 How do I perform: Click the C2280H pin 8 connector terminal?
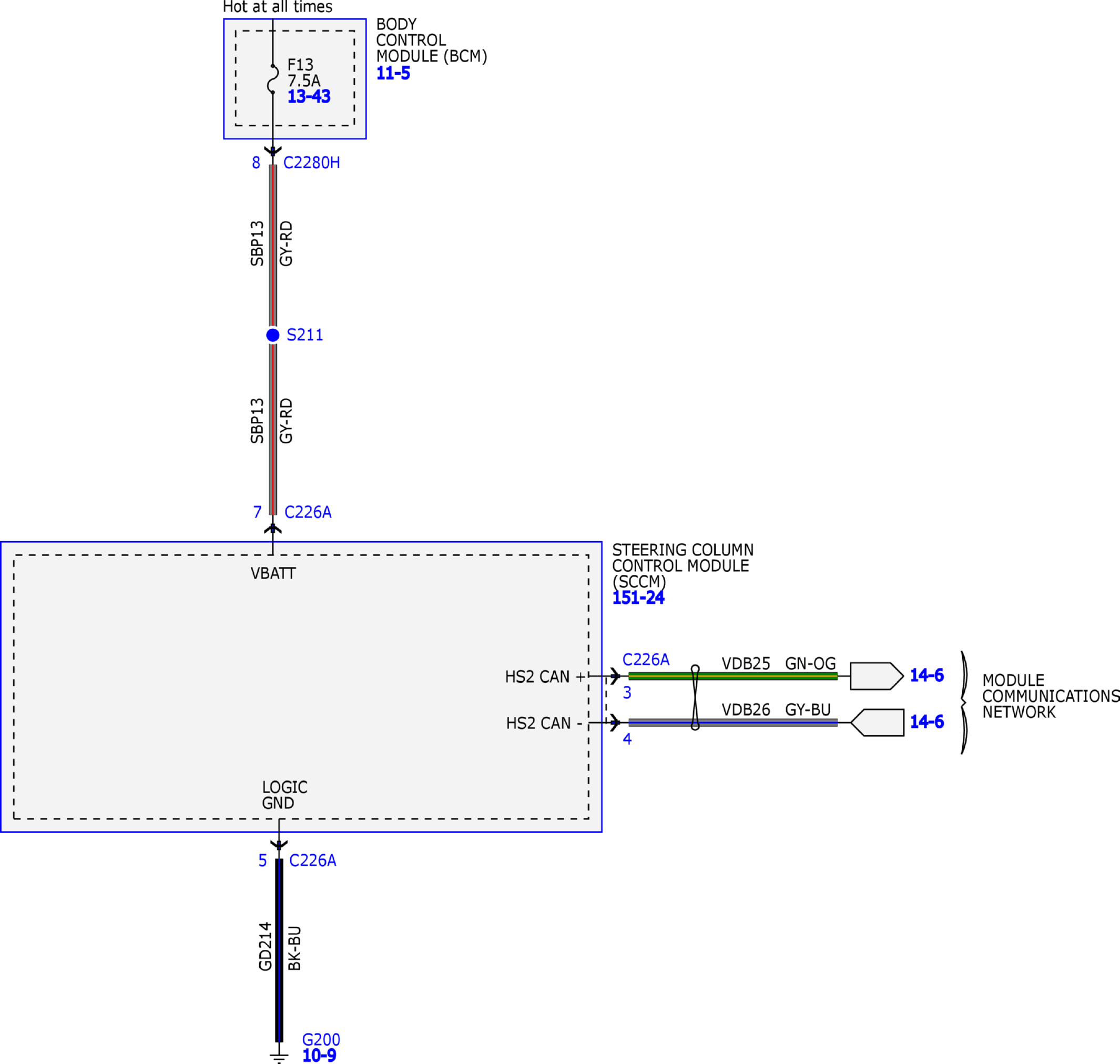[273, 151]
